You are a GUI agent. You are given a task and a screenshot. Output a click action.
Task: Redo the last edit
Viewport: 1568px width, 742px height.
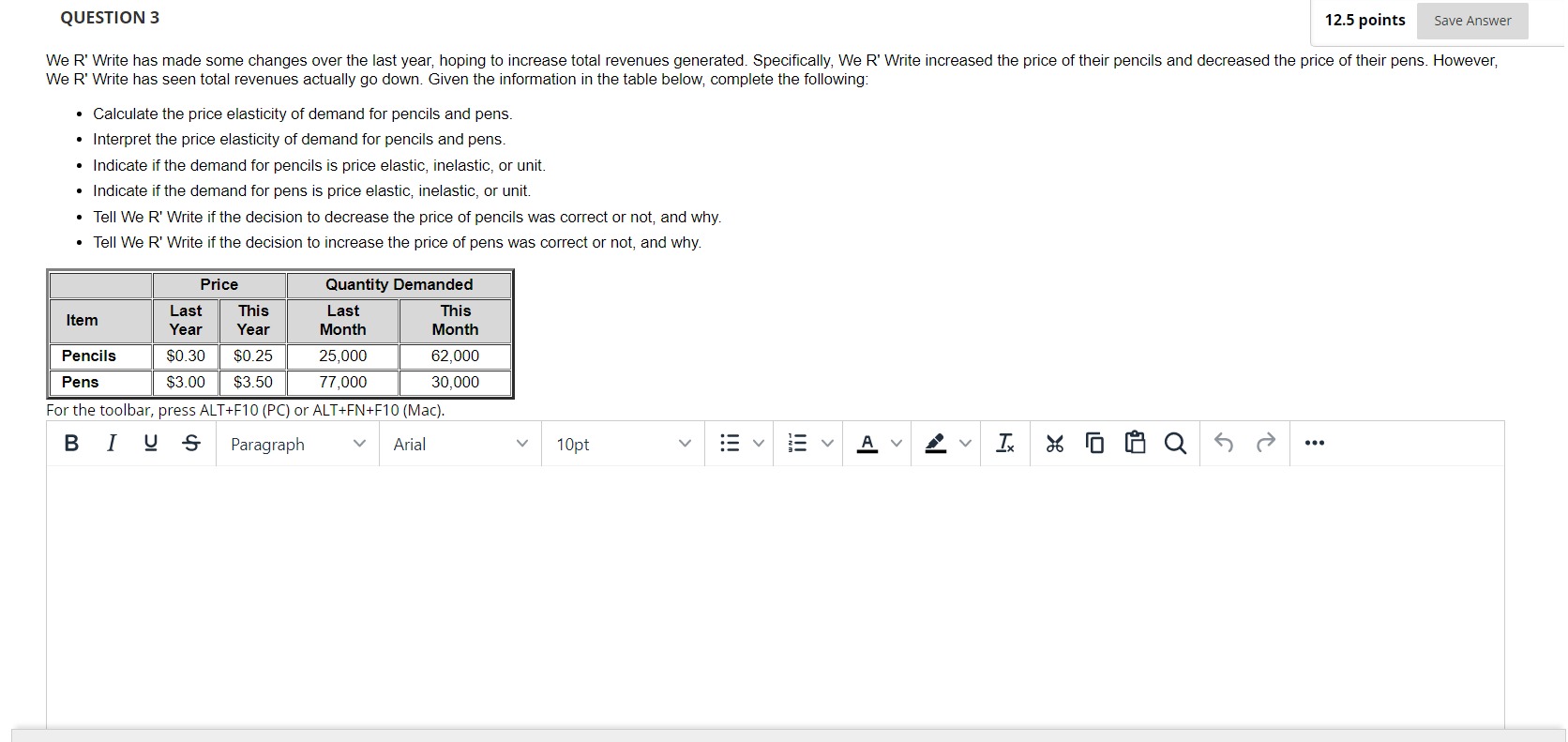pos(1266,443)
